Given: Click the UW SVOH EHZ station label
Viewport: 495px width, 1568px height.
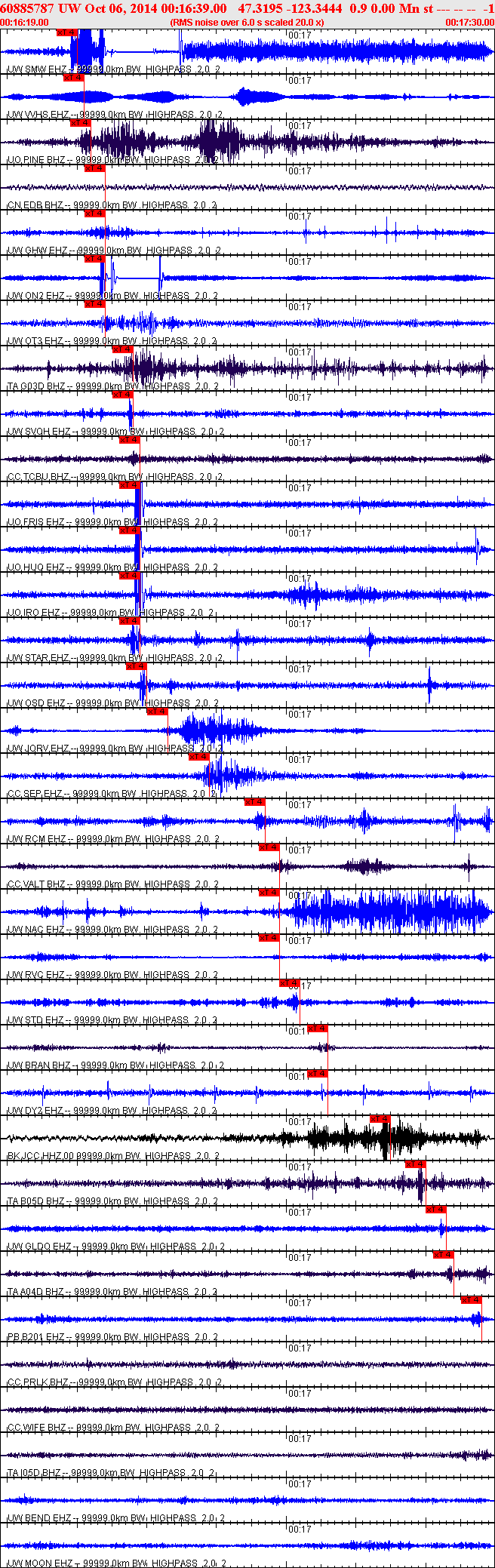Looking at the screenshot, I should [x=115, y=432].
